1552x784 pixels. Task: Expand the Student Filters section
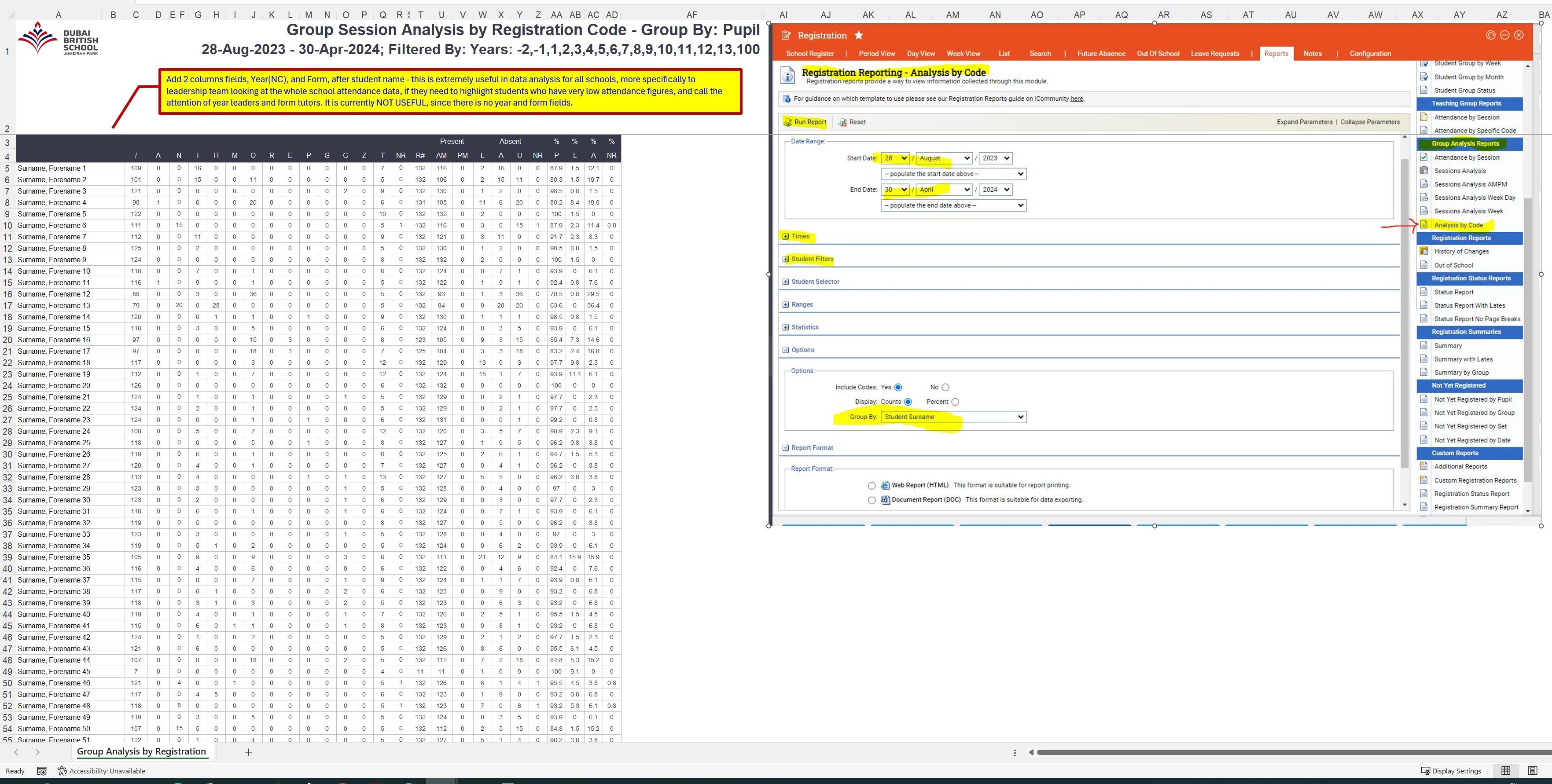coord(786,259)
